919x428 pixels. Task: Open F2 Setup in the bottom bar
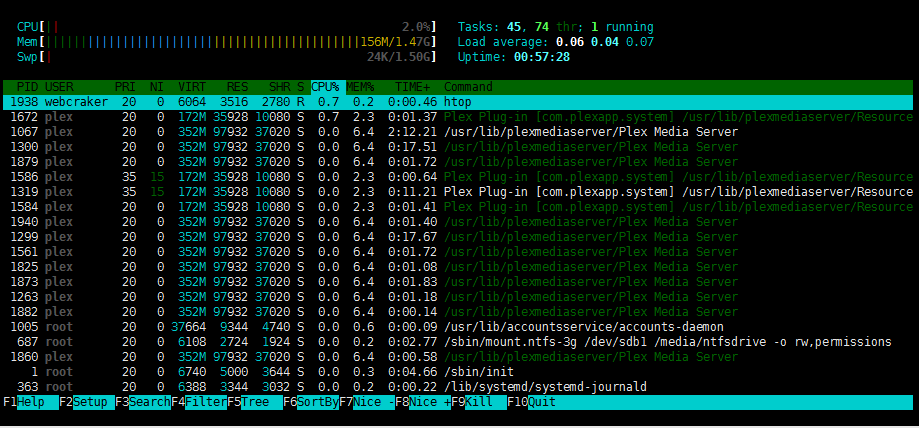point(85,402)
